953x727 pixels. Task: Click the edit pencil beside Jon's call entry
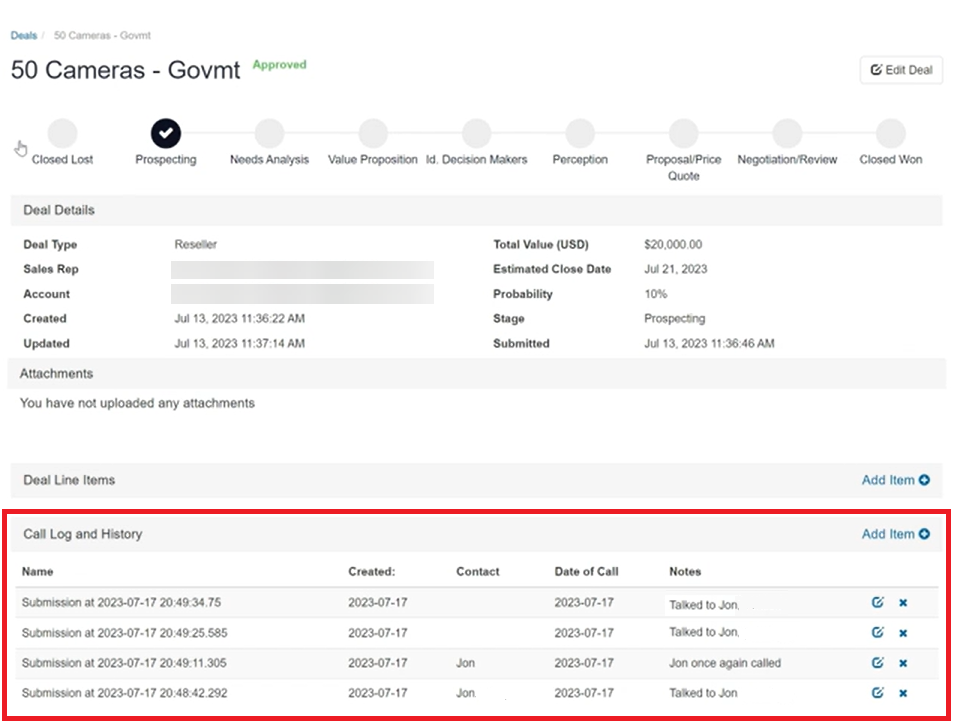point(878,662)
